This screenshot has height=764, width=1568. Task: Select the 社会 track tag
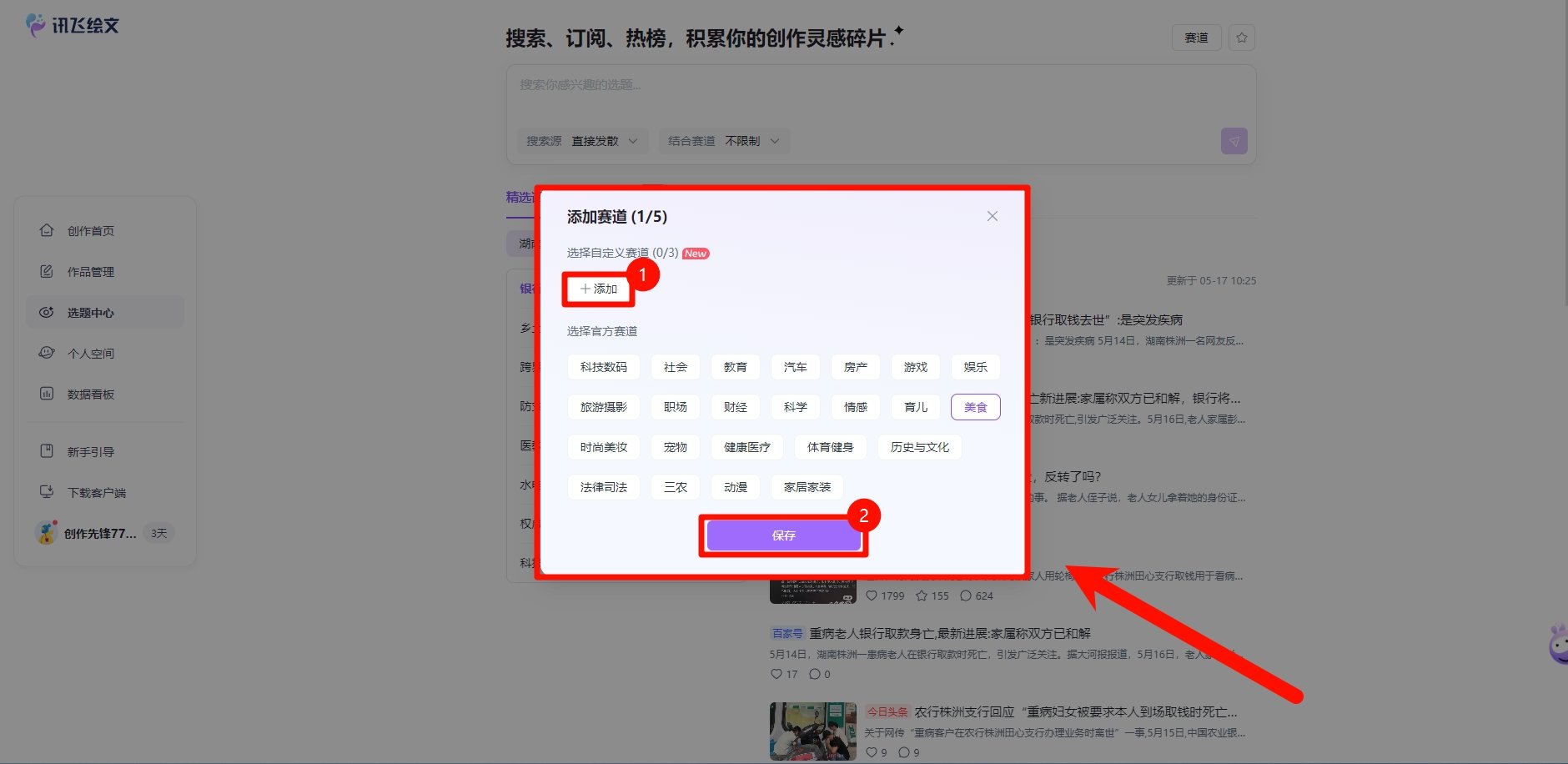676,367
